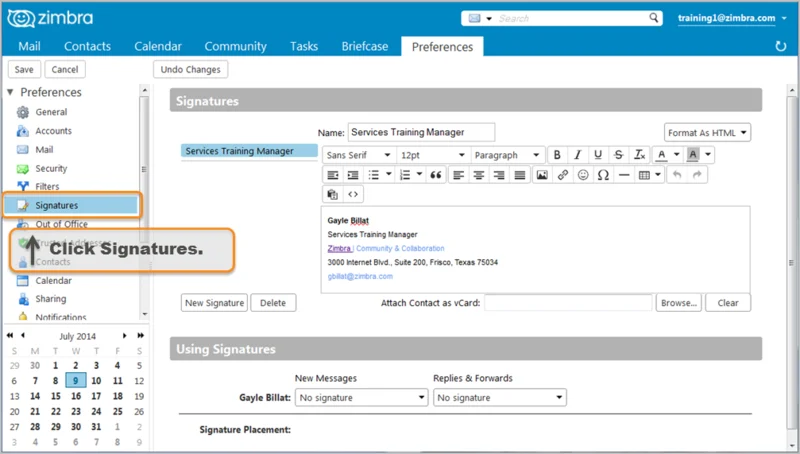Image resolution: width=800 pixels, height=454 pixels.
Task: Align signature text right
Action: pyautogui.click(x=499, y=175)
